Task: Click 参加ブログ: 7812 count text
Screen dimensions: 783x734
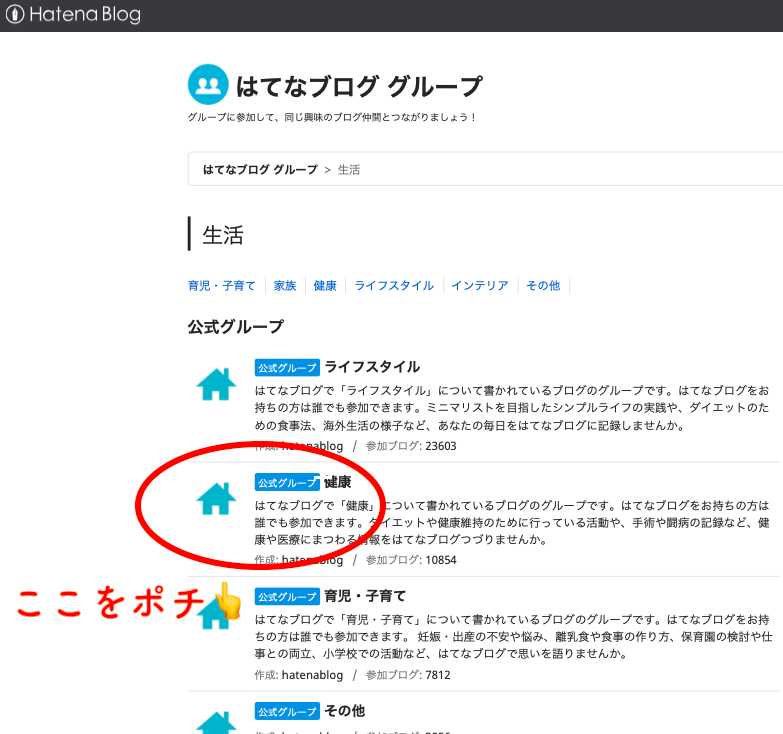Action: pyautogui.click(x=408, y=675)
